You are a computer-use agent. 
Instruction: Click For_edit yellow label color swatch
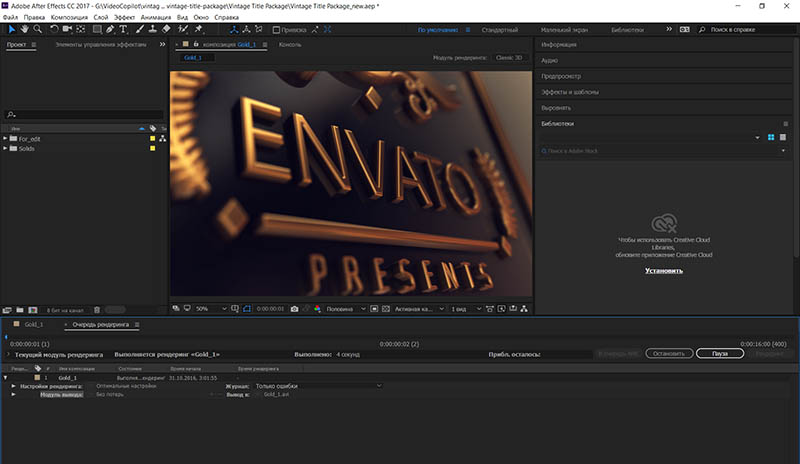point(152,138)
